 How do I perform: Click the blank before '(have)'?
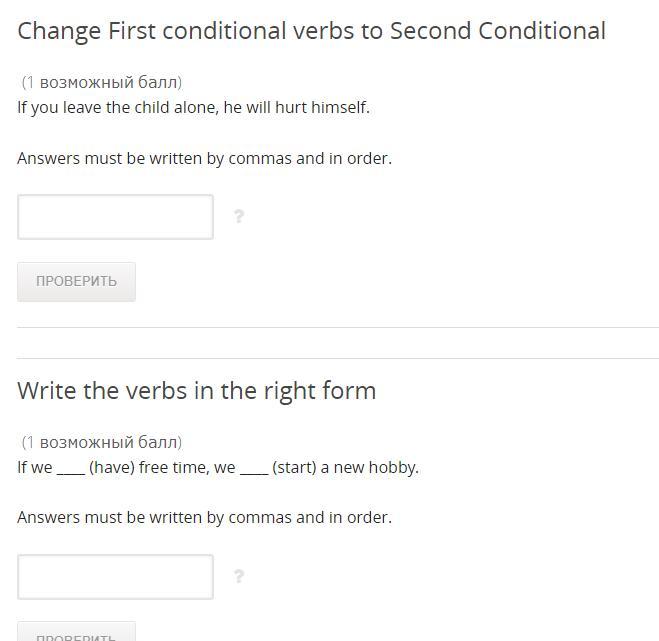pos(70,468)
